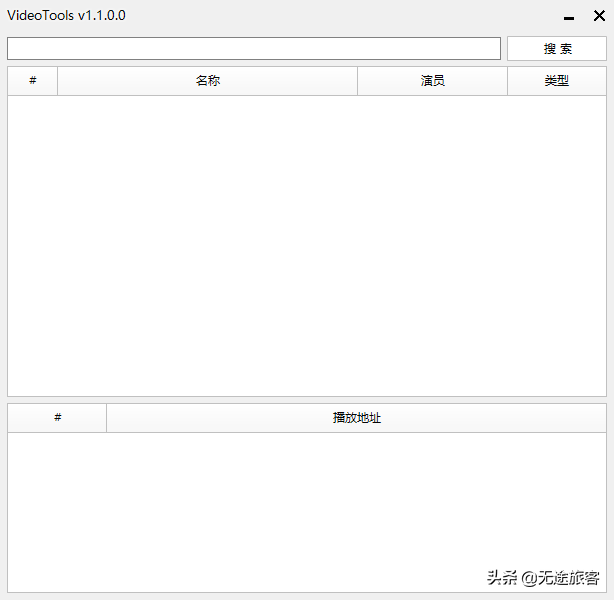Image resolution: width=614 pixels, height=600 pixels.
Task: Select # header in playback address table
Action: click(57, 418)
